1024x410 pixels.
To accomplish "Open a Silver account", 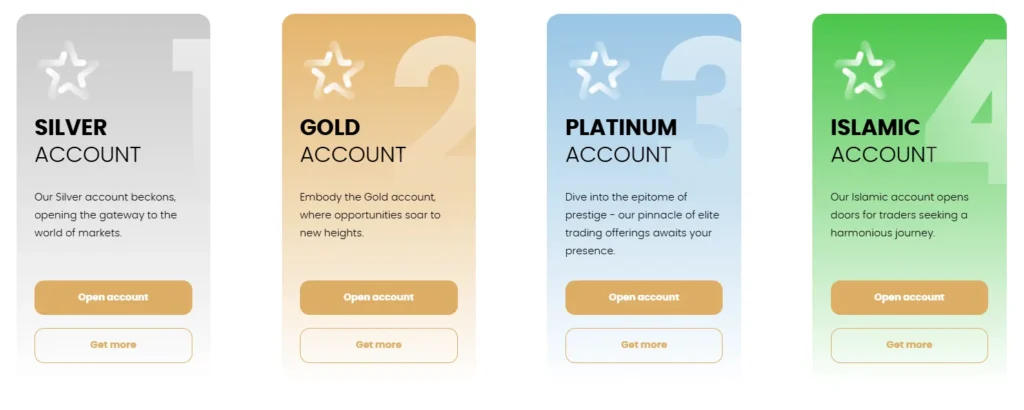I will tap(113, 297).
